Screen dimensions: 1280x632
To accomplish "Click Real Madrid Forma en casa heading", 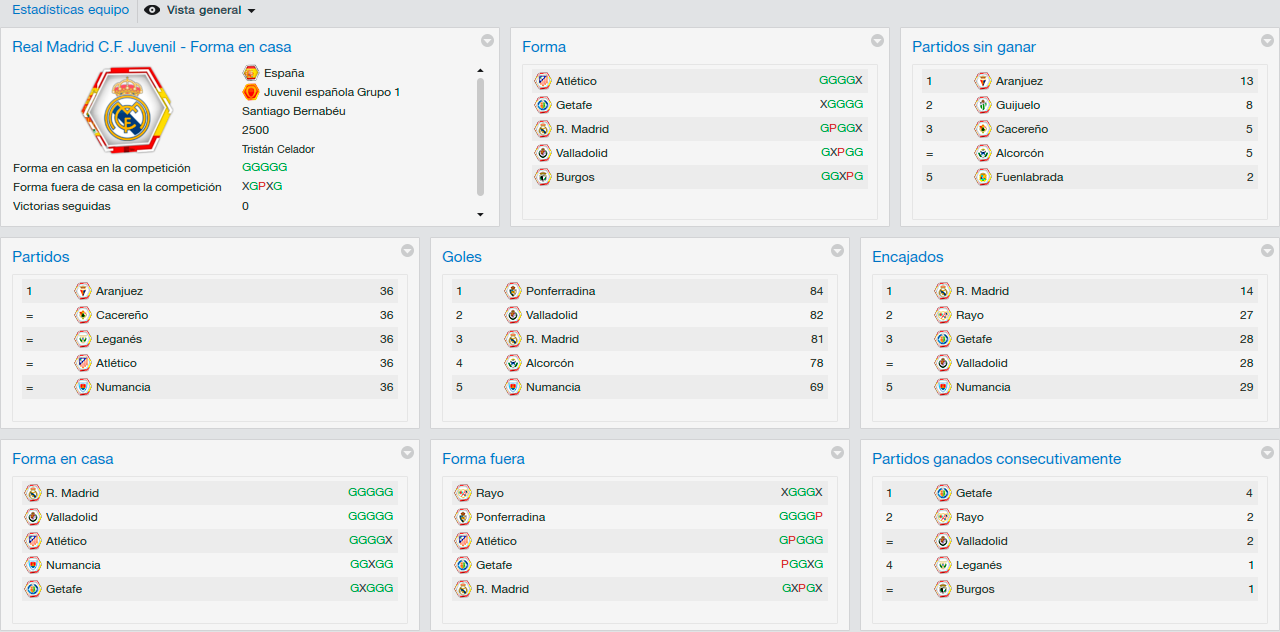I will [x=152, y=47].
